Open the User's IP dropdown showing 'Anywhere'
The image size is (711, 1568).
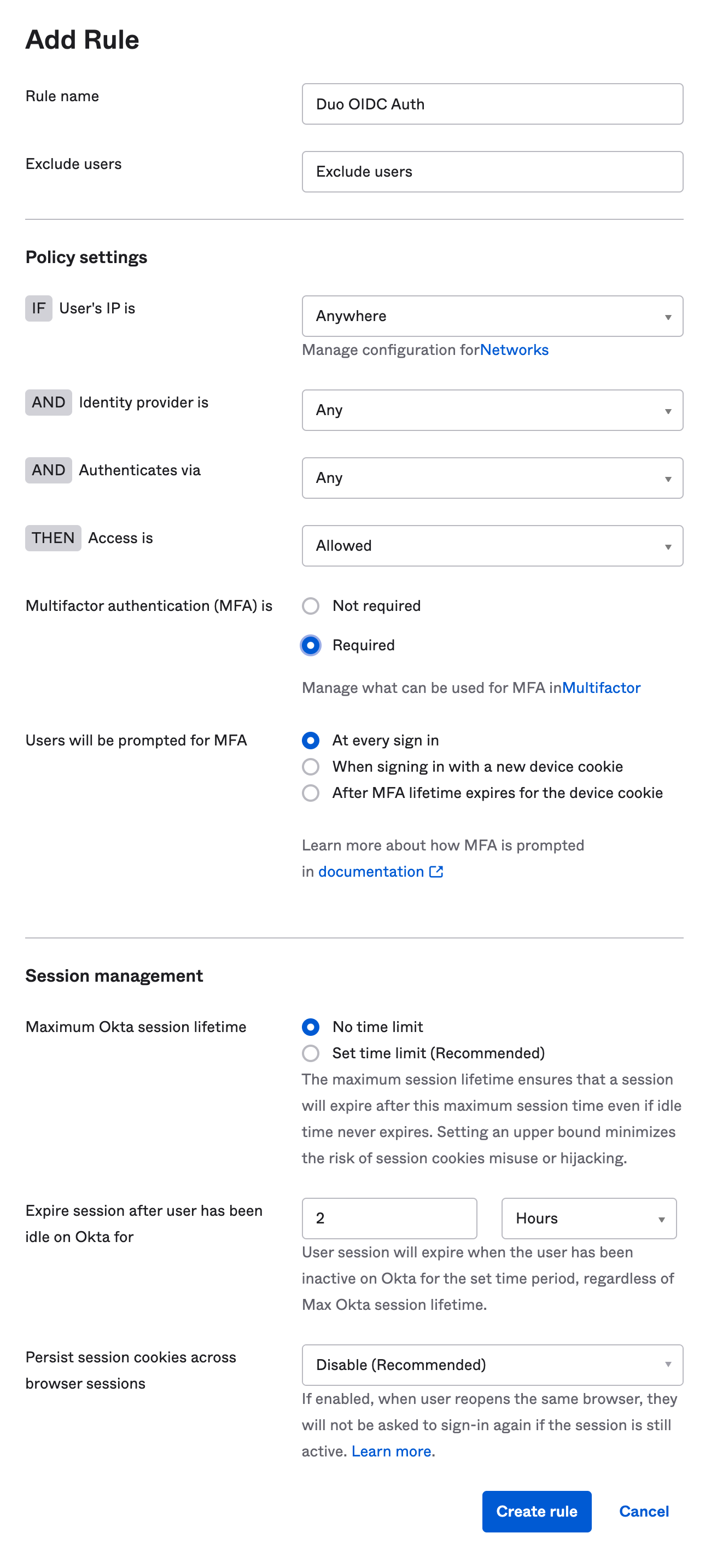[x=492, y=316]
